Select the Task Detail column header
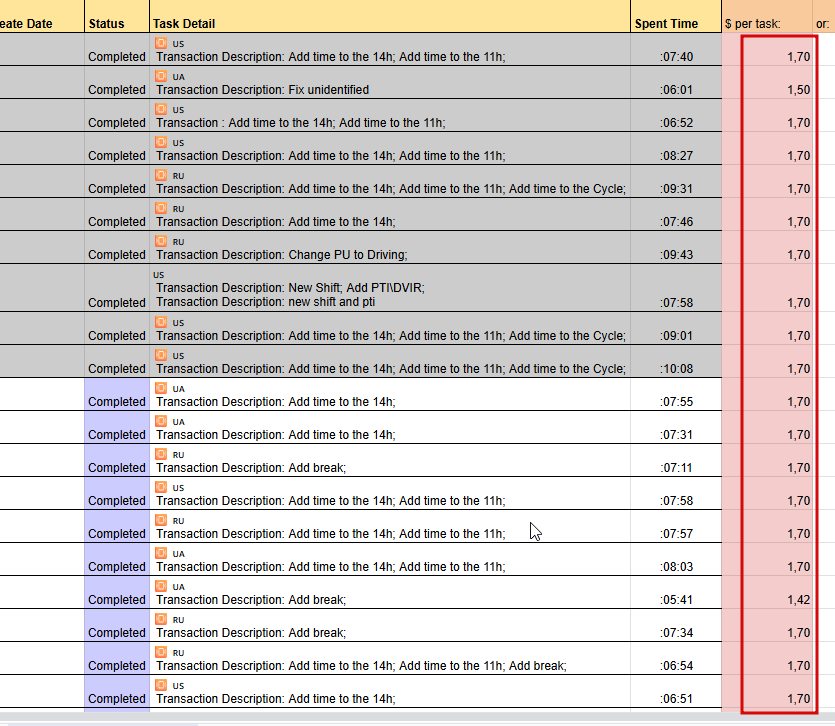The image size is (835, 726). (390, 17)
